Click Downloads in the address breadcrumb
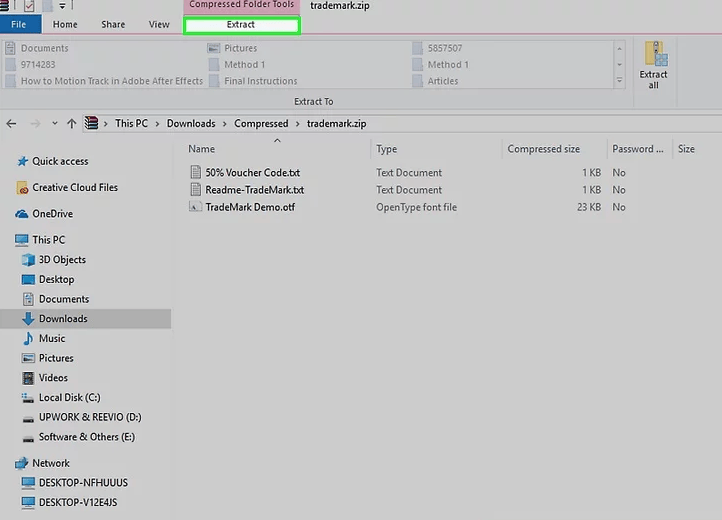The image size is (722, 520). click(x=190, y=124)
